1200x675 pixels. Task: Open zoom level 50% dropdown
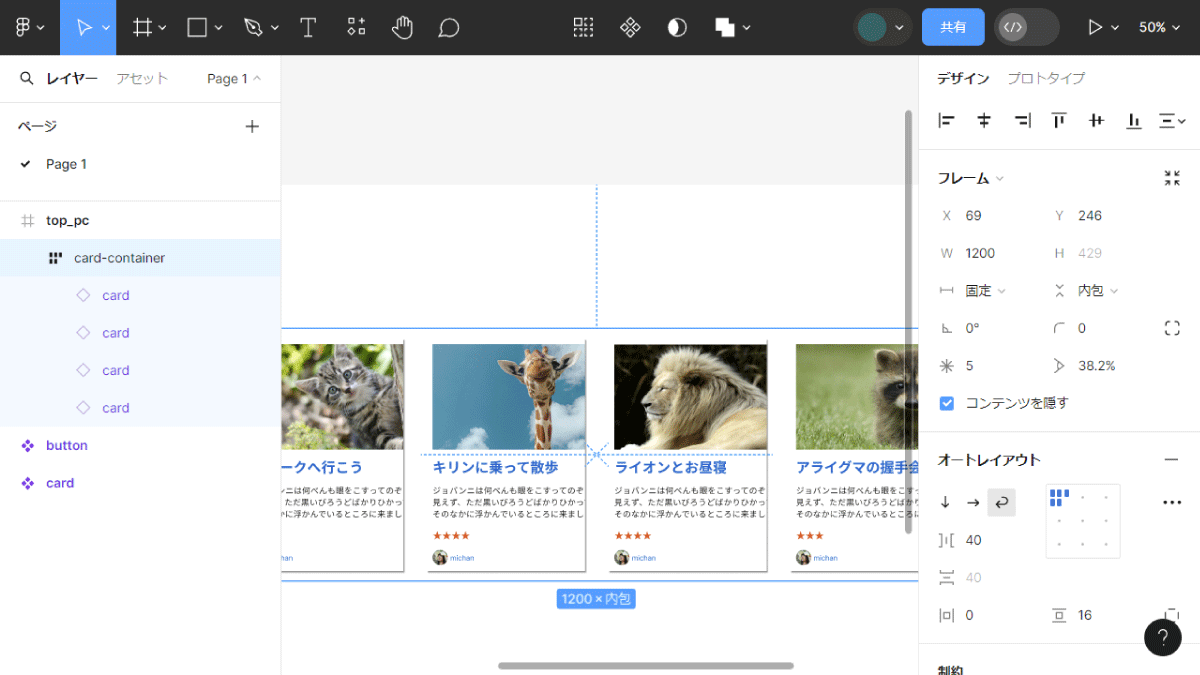pyautogui.click(x=1159, y=27)
